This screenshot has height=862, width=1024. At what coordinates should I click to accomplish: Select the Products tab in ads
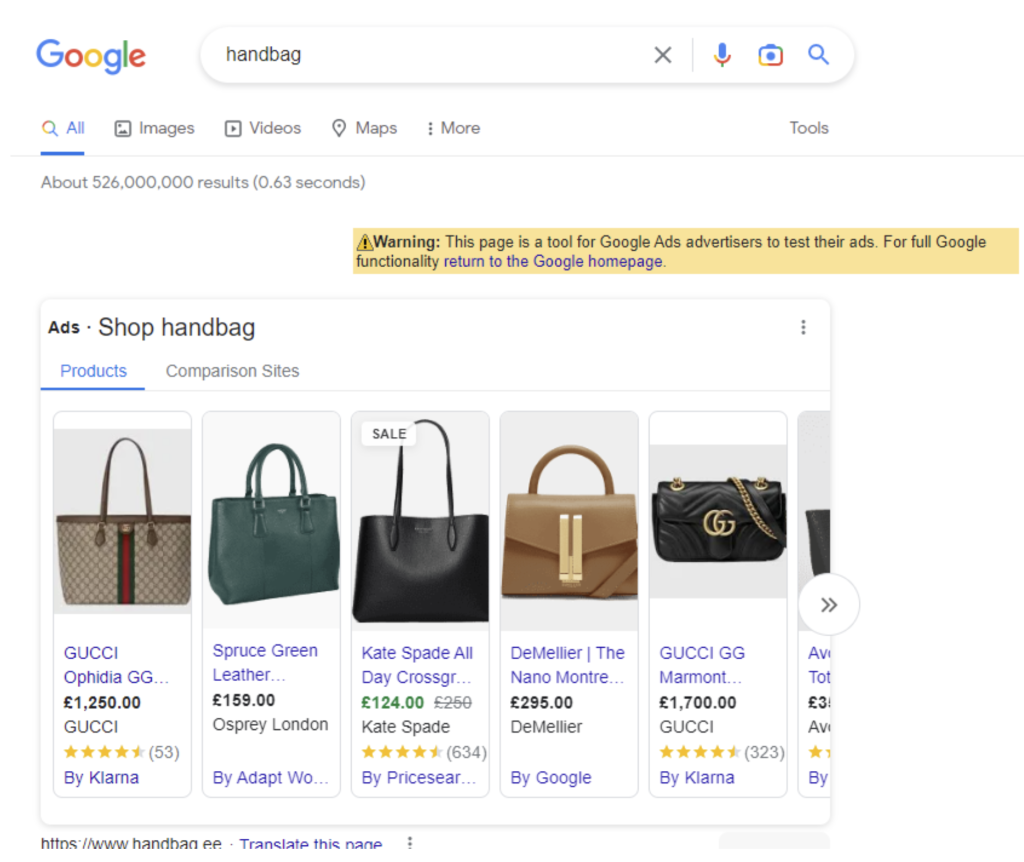click(x=93, y=371)
